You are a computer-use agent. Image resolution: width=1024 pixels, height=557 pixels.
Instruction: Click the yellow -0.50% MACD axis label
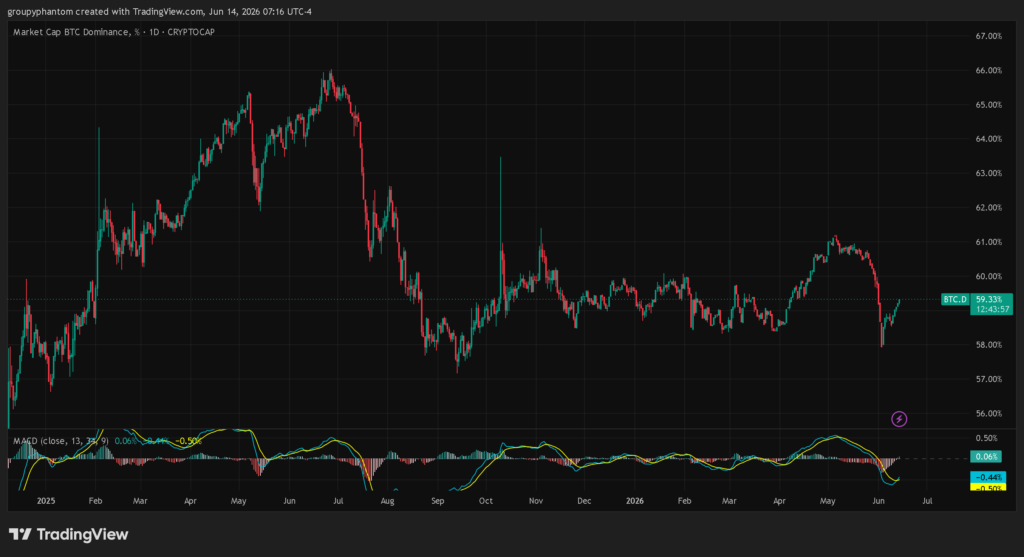coord(988,488)
